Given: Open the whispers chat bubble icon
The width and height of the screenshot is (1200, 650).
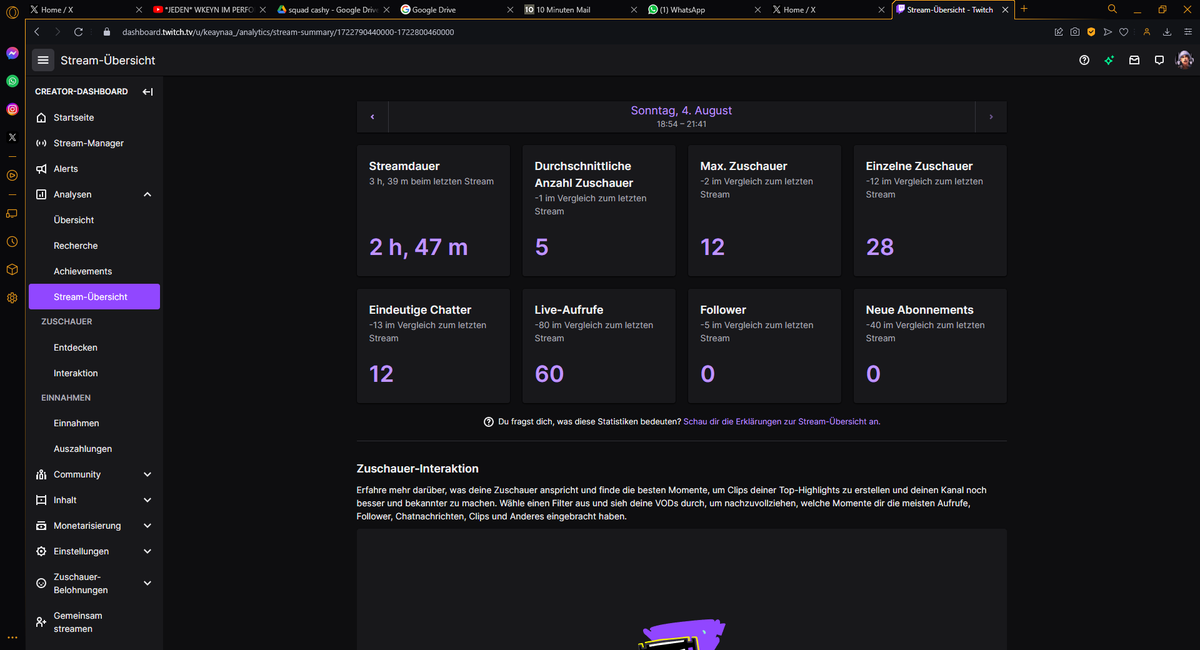Looking at the screenshot, I should coord(1159,60).
